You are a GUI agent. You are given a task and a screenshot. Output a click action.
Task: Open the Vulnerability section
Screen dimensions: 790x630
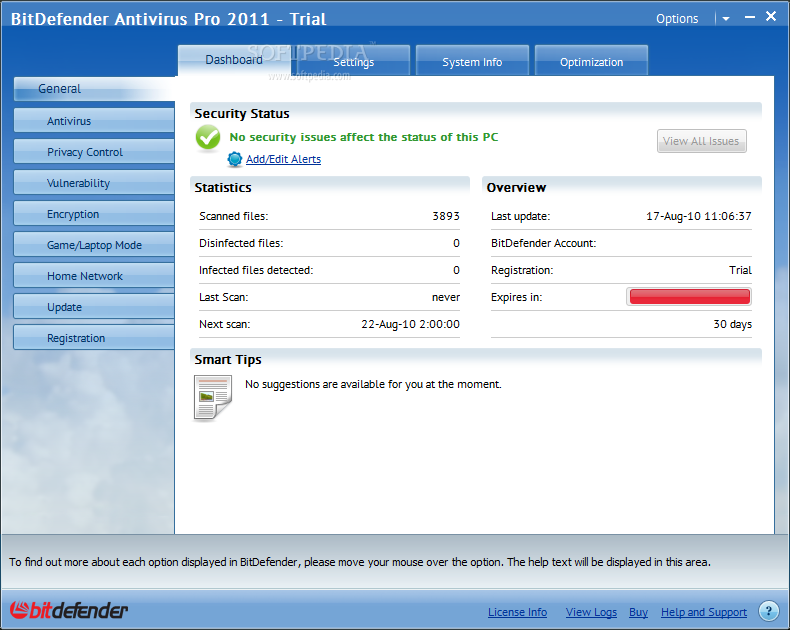pyautogui.click(x=94, y=183)
